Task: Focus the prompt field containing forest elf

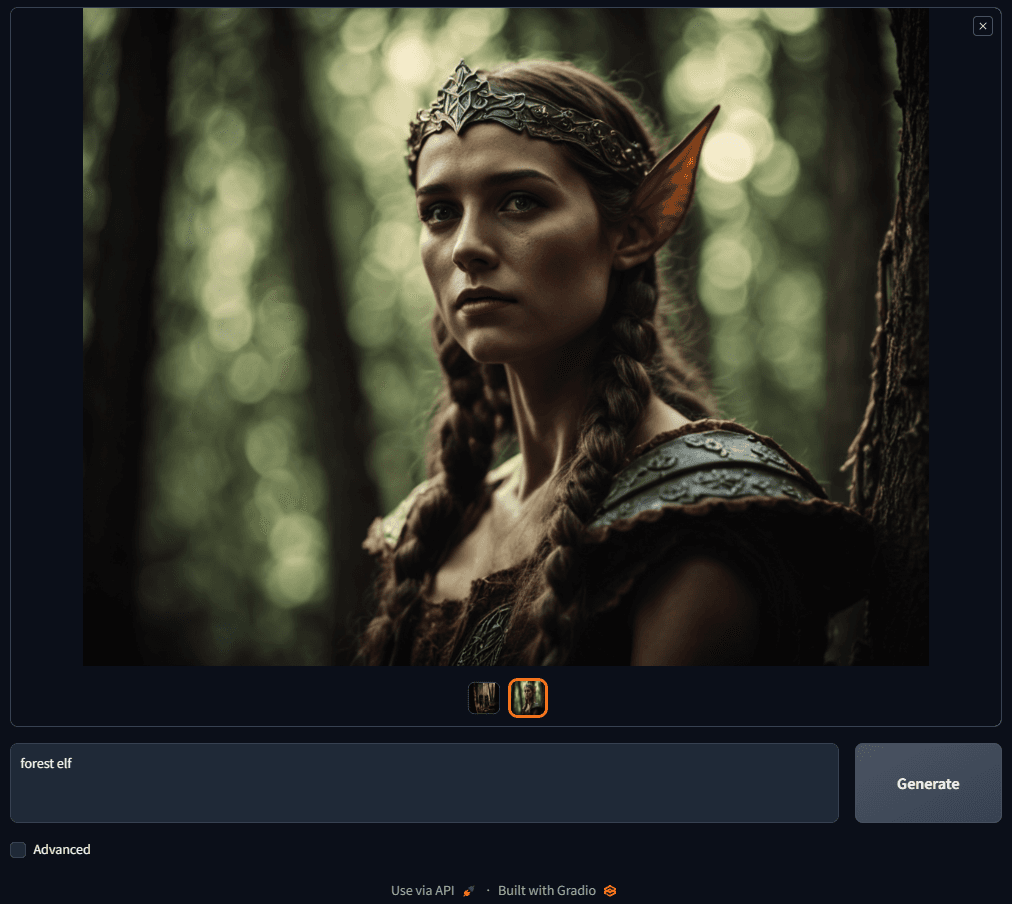Action: pyautogui.click(x=424, y=783)
